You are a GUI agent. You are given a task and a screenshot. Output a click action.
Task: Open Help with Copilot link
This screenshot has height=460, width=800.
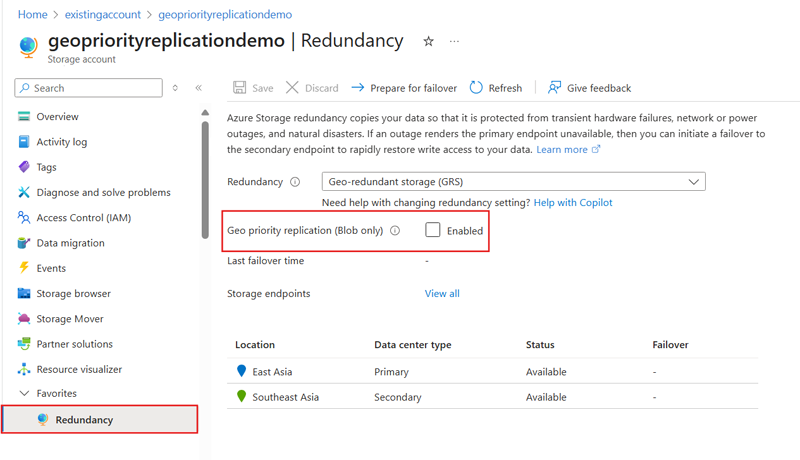tap(573, 202)
